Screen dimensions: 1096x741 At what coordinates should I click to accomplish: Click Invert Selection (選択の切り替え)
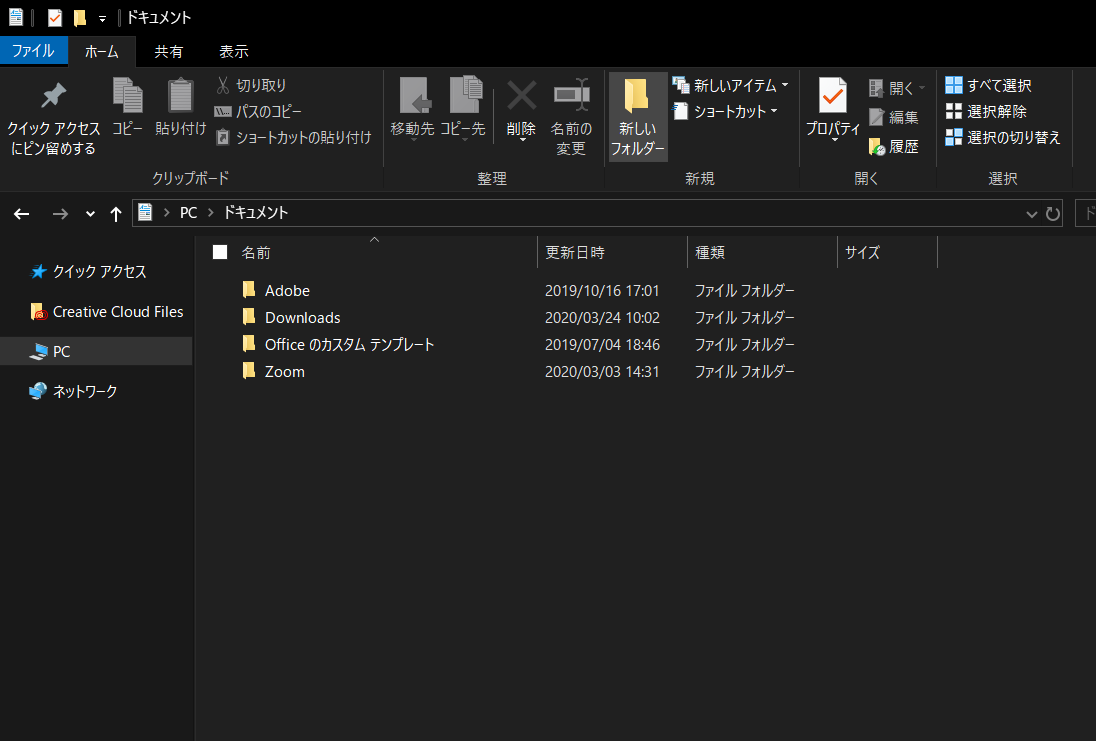(x=1003, y=137)
